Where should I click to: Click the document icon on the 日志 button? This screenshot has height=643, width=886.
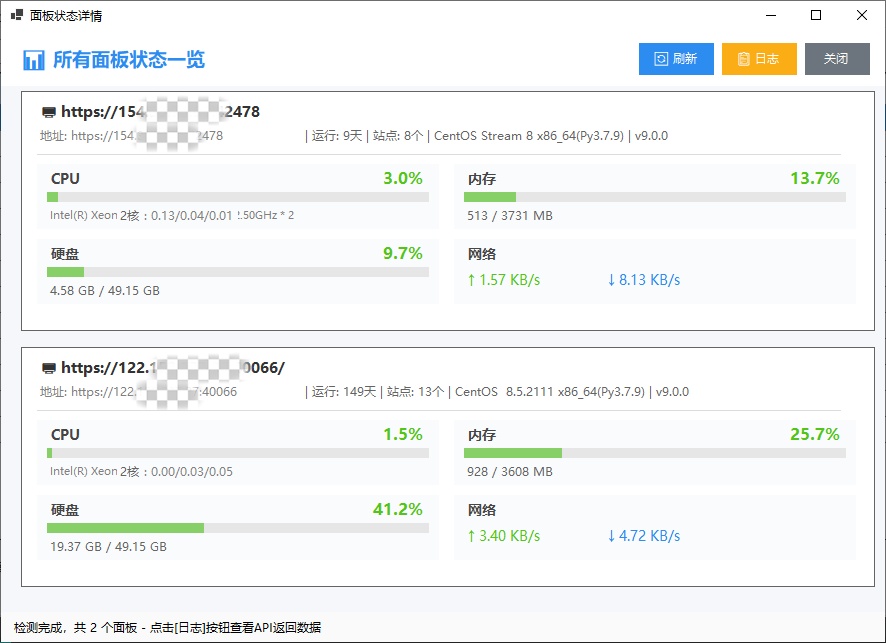pos(744,59)
